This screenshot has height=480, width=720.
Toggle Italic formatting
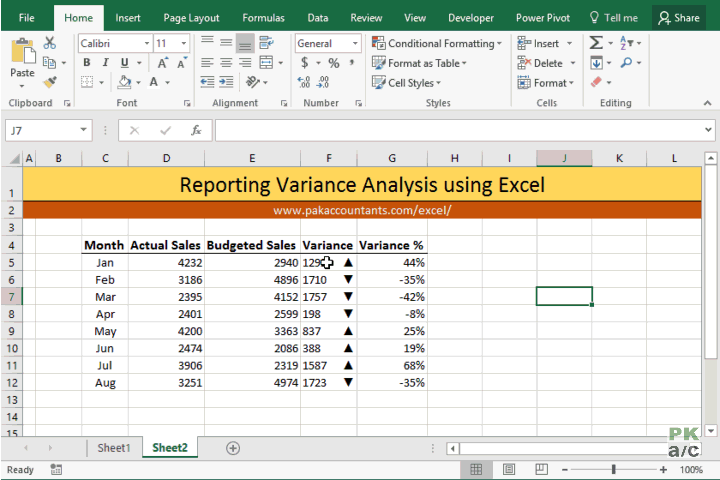pos(106,62)
